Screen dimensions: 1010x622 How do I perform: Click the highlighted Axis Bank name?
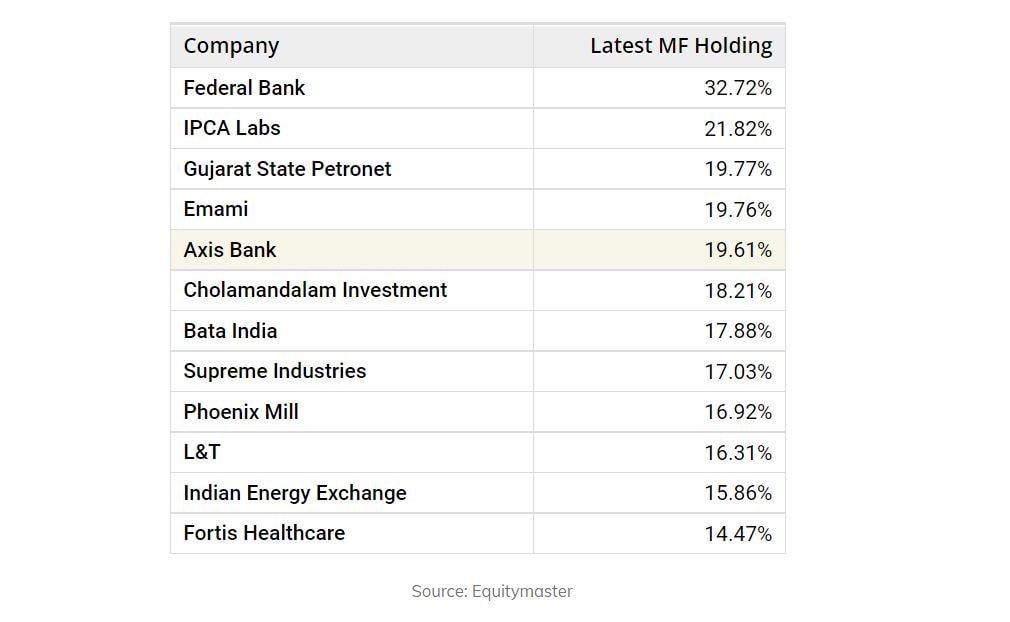[x=230, y=250]
